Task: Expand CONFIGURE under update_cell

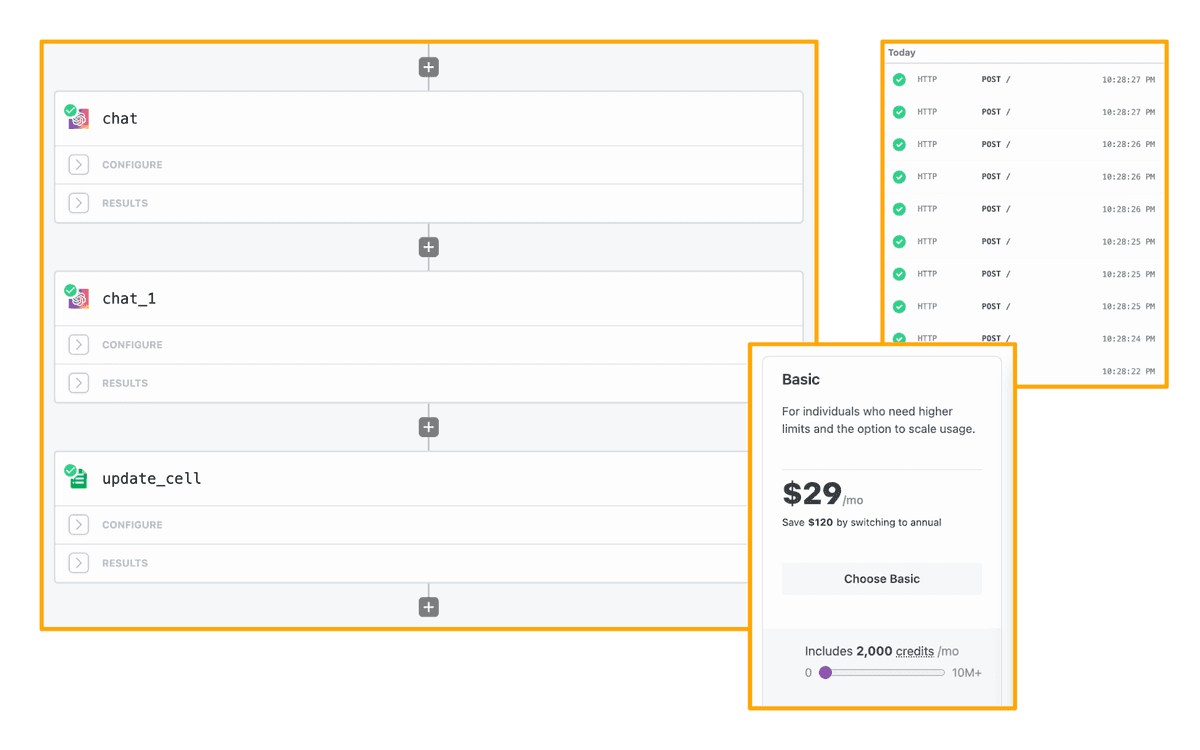Action: tap(79, 525)
